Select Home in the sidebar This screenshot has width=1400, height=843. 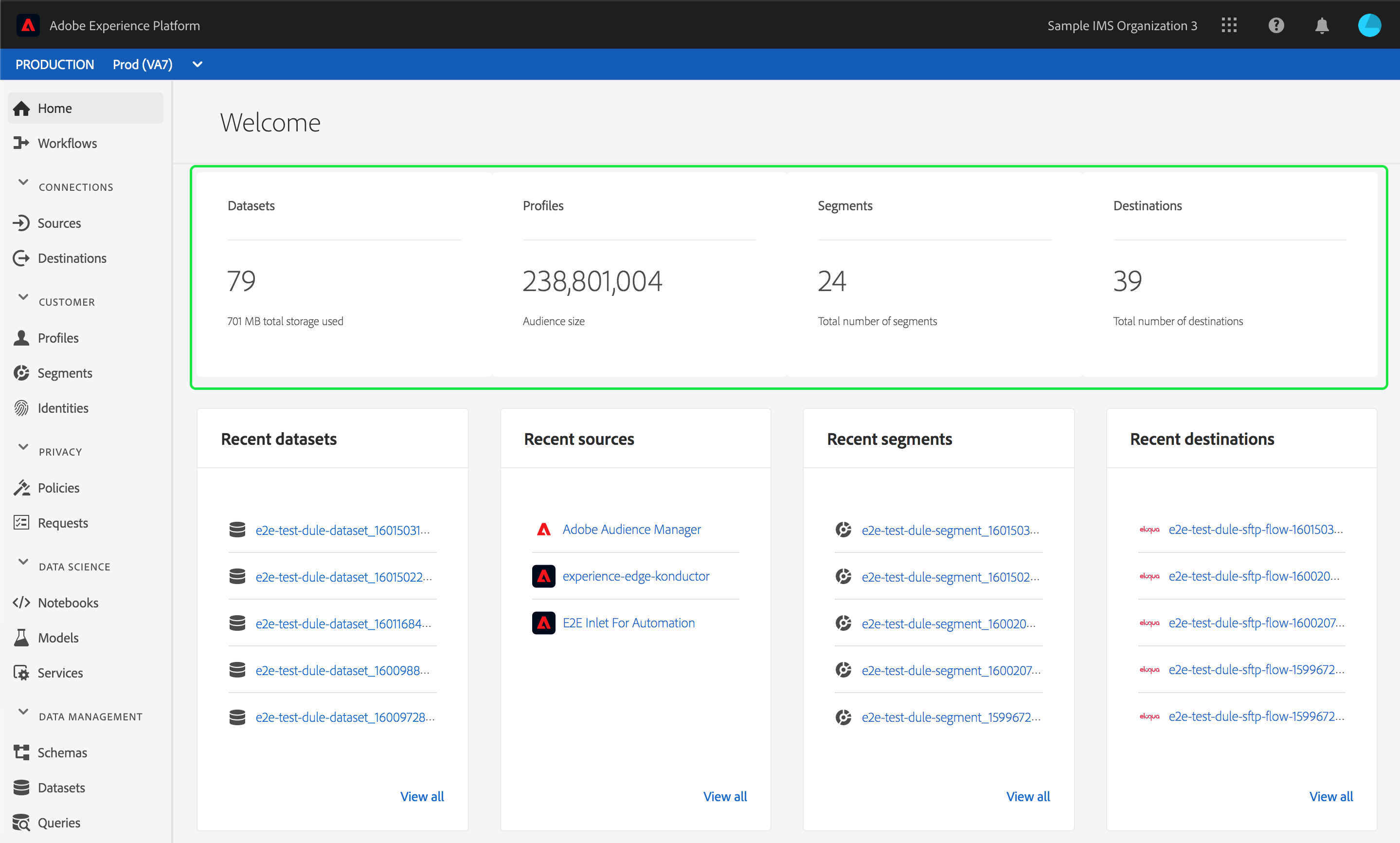click(x=85, y=108)
